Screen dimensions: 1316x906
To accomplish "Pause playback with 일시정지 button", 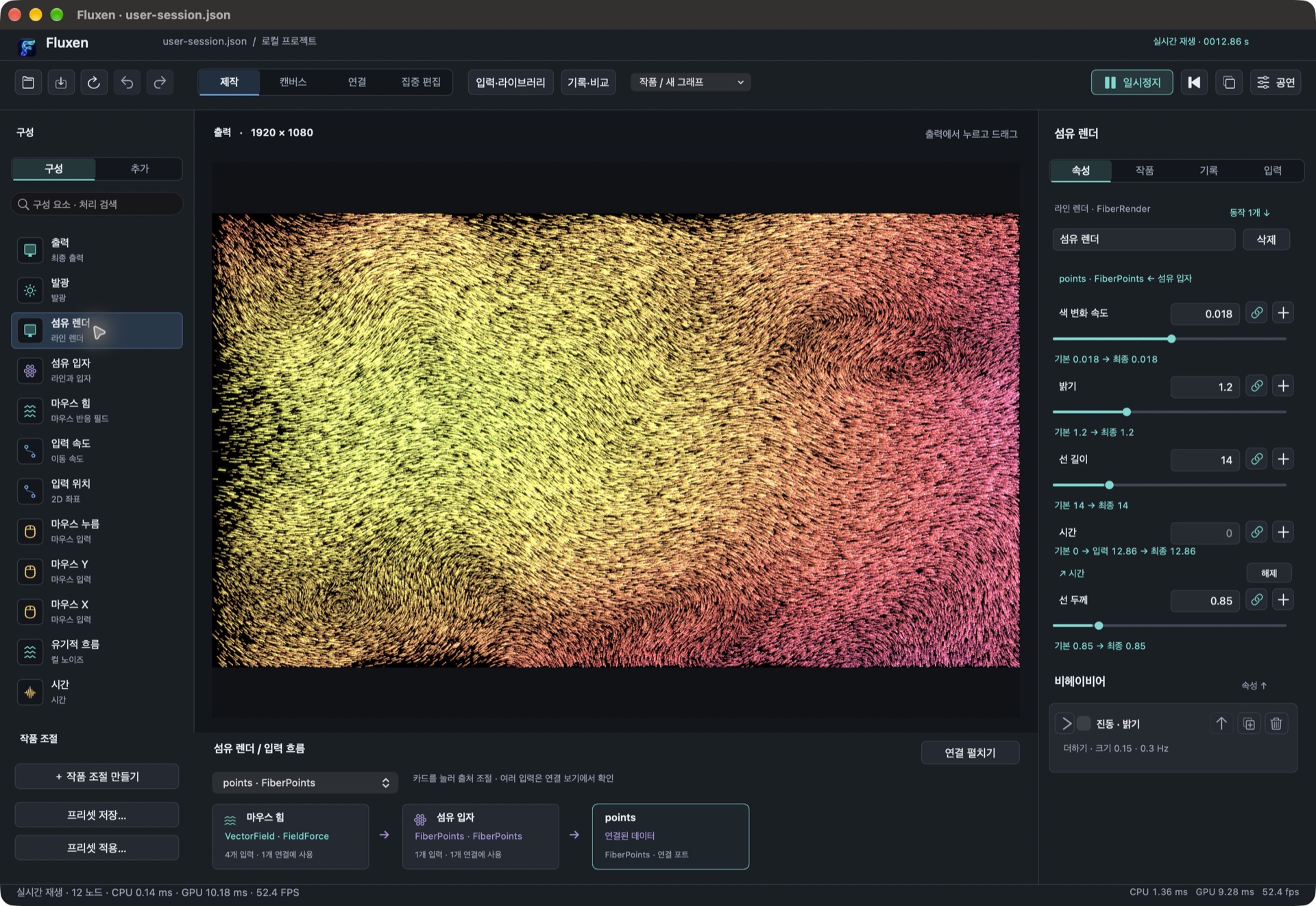I will coord(1132,82).
